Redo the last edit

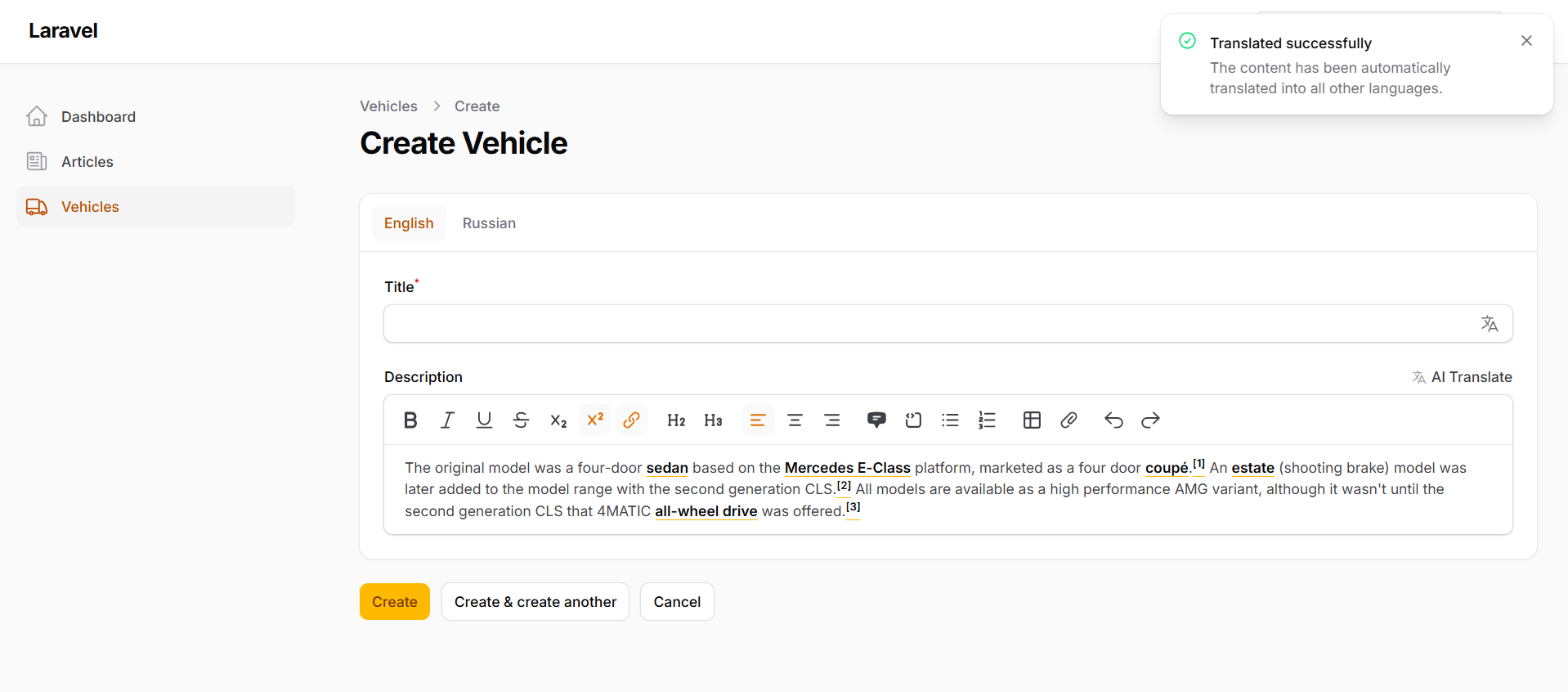tap(1150, 420)
